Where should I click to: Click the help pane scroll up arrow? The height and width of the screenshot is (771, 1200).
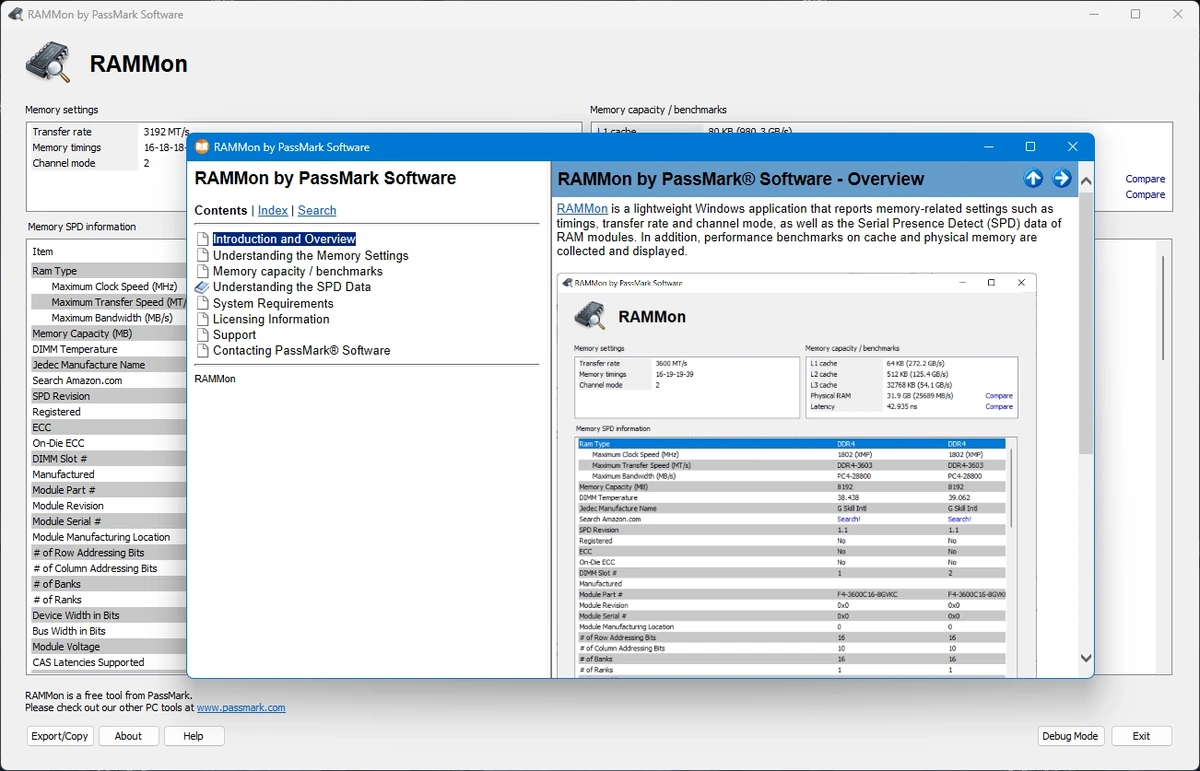[x=1086, y=181]
